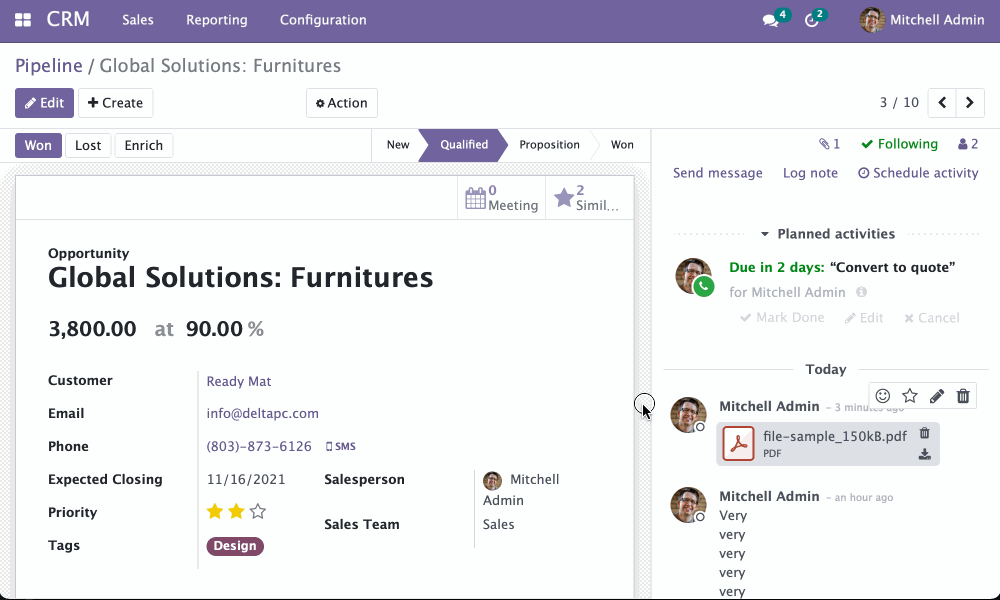The height and width of the screenshot is (600, 1000).
Task: Set priority to three stars
Action: 258,512
